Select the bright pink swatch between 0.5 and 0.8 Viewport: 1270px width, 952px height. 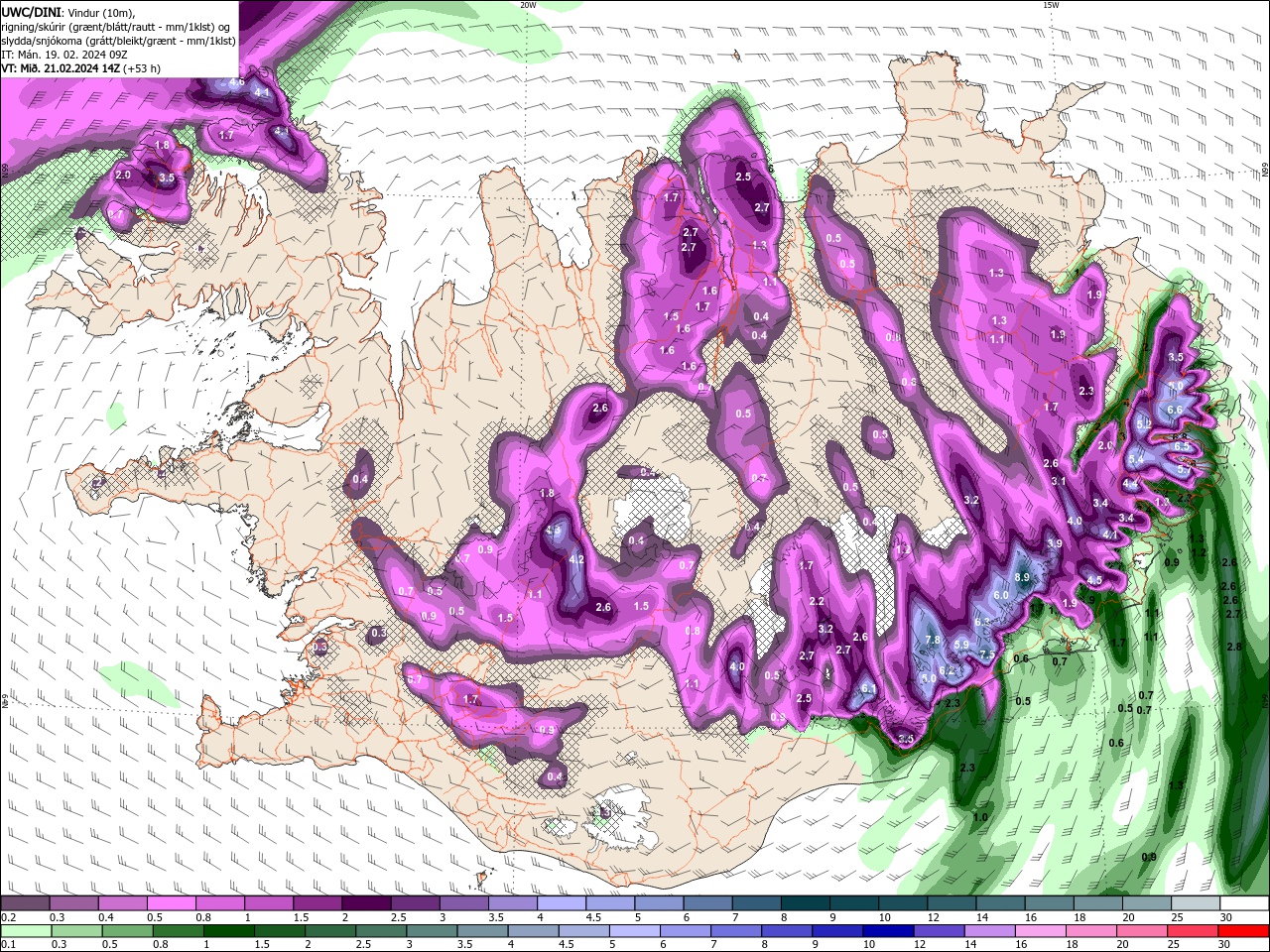click(x=172, y=903)
